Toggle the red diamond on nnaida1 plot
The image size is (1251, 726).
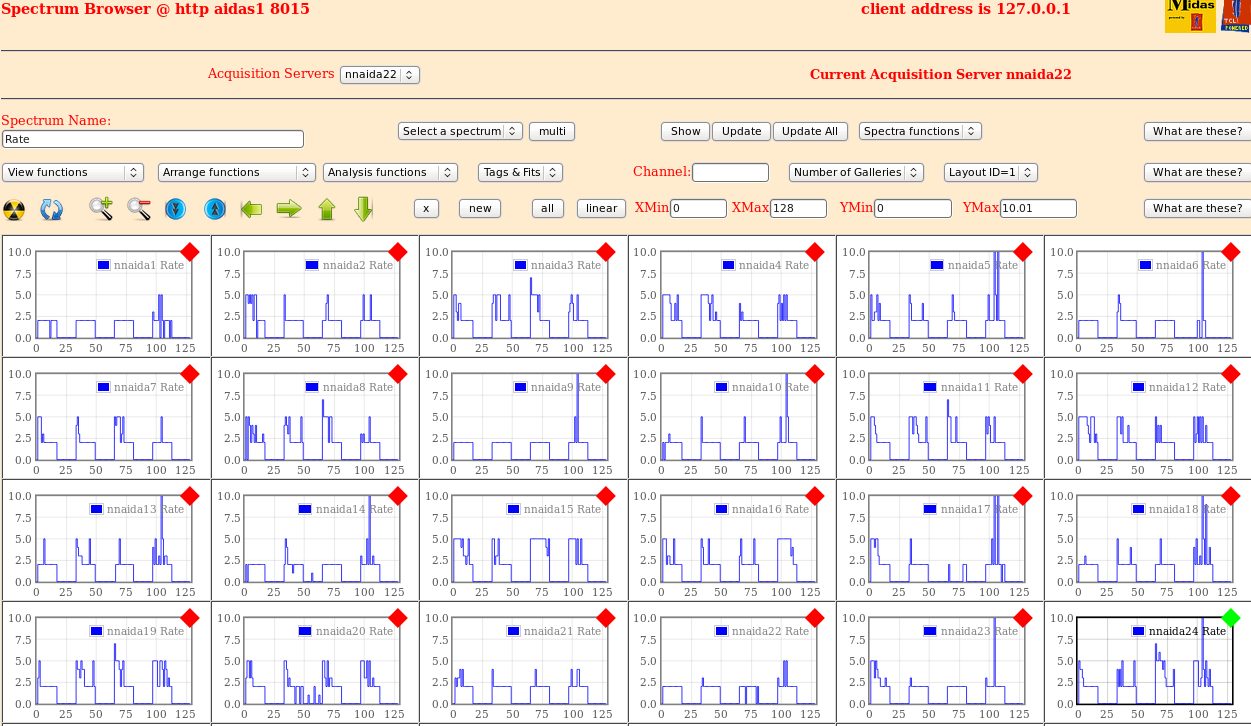[x=190, y=252]
